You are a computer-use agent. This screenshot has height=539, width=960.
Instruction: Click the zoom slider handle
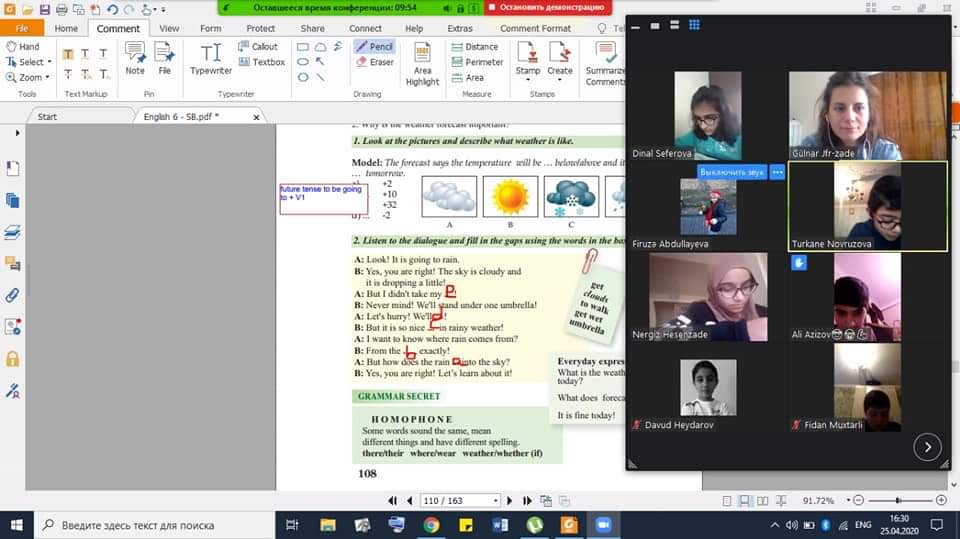pos(898,500)
